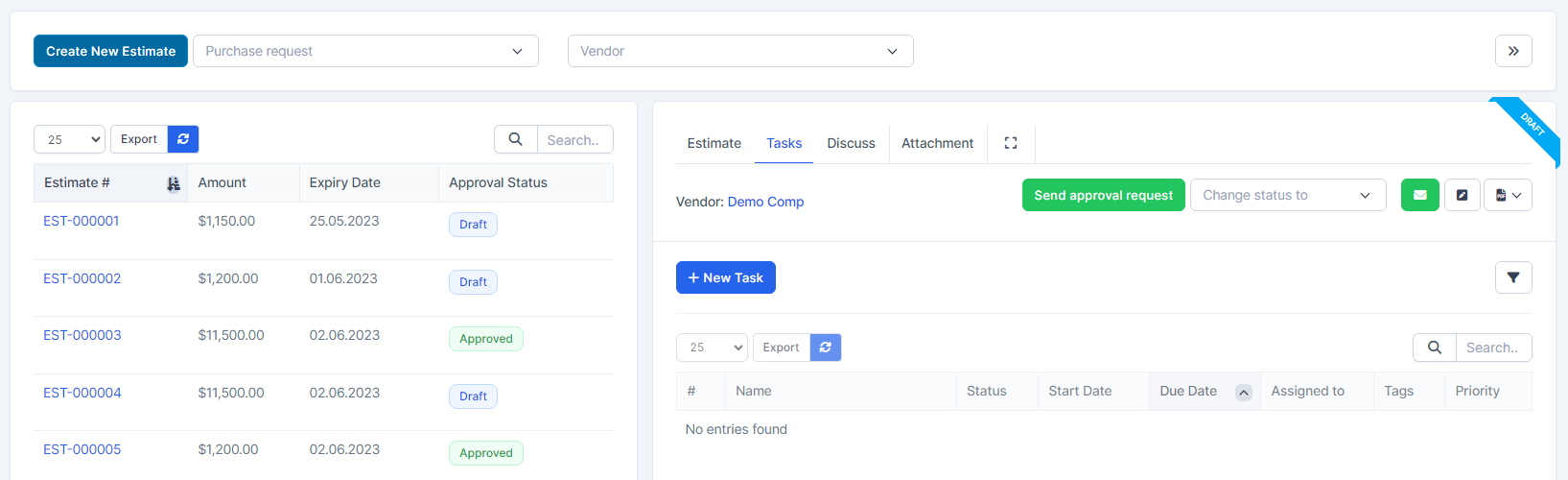Click the estimates search magnifier icon
This screenshot has height=480, width=1568.
click(515, 139)
